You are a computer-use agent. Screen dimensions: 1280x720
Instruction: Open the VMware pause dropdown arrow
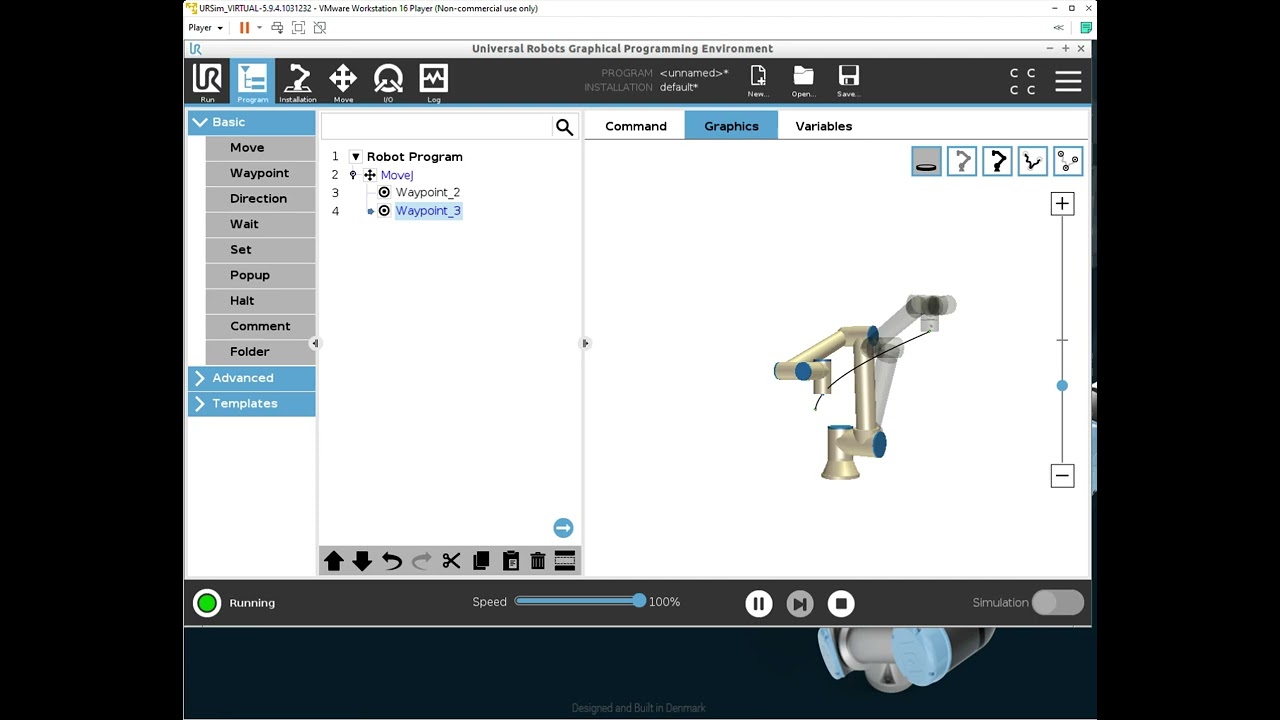click(x=259, y=28)
